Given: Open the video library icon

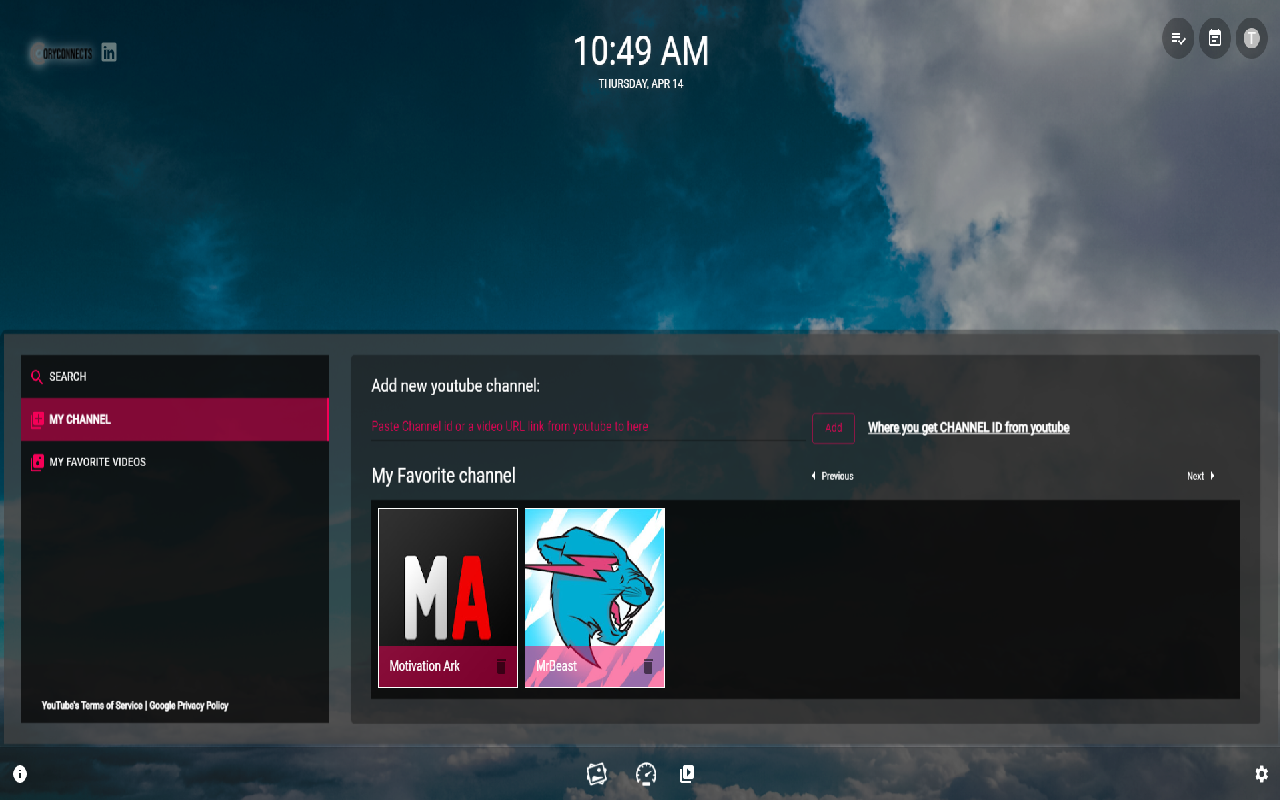Looking at the screenshot, I should [687, 773].
